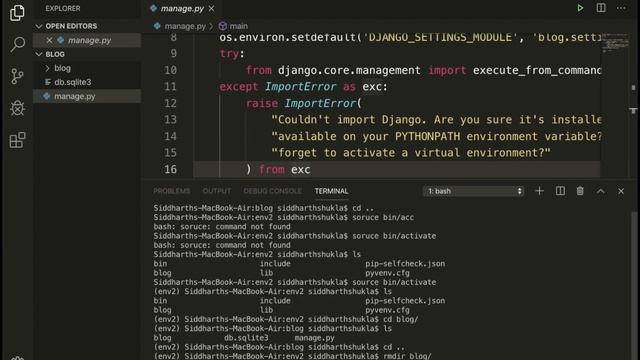Create a new terminal with plus icon
The height and width of the screenshot is (360, 640).
[x=539, y=191]
